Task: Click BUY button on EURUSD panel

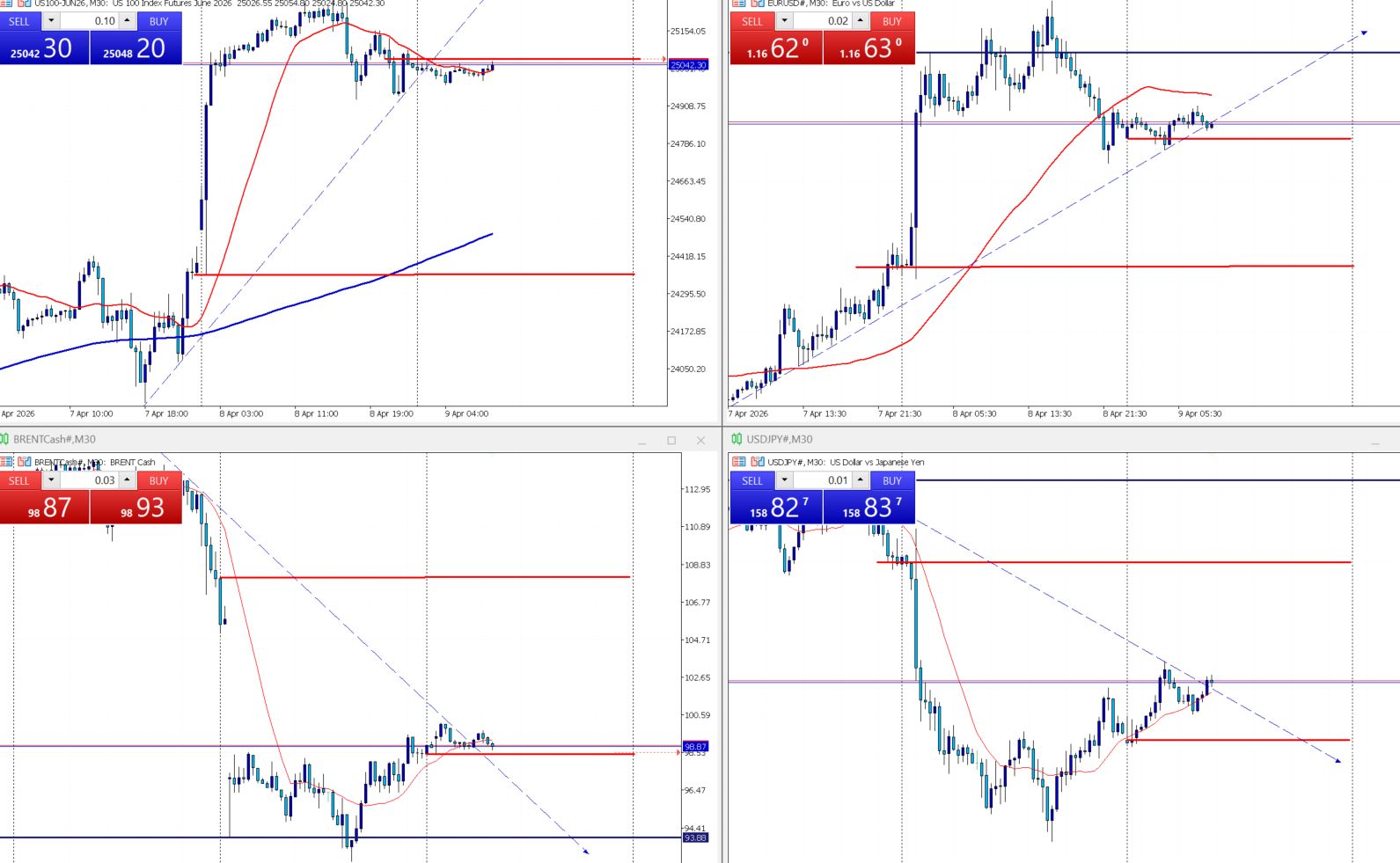Action: point(891,21)
